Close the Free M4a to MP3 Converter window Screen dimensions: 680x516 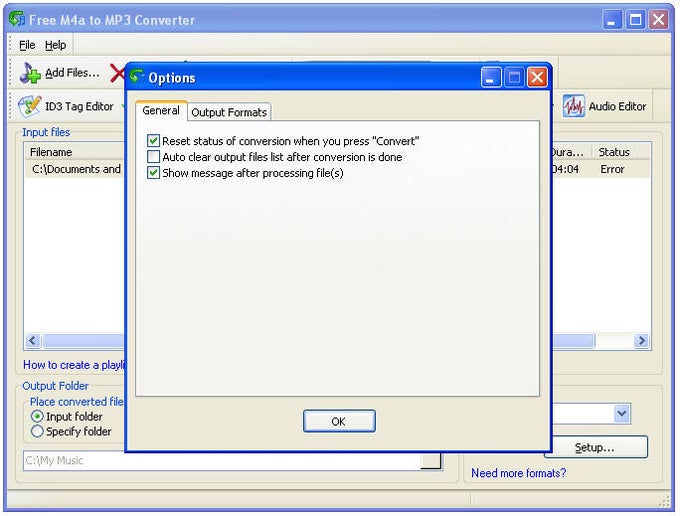click(659, 20)
